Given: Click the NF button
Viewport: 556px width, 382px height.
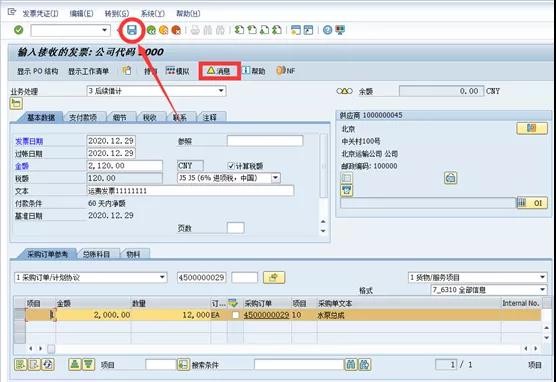Looking at the screenshot, I should click(286, 71).
